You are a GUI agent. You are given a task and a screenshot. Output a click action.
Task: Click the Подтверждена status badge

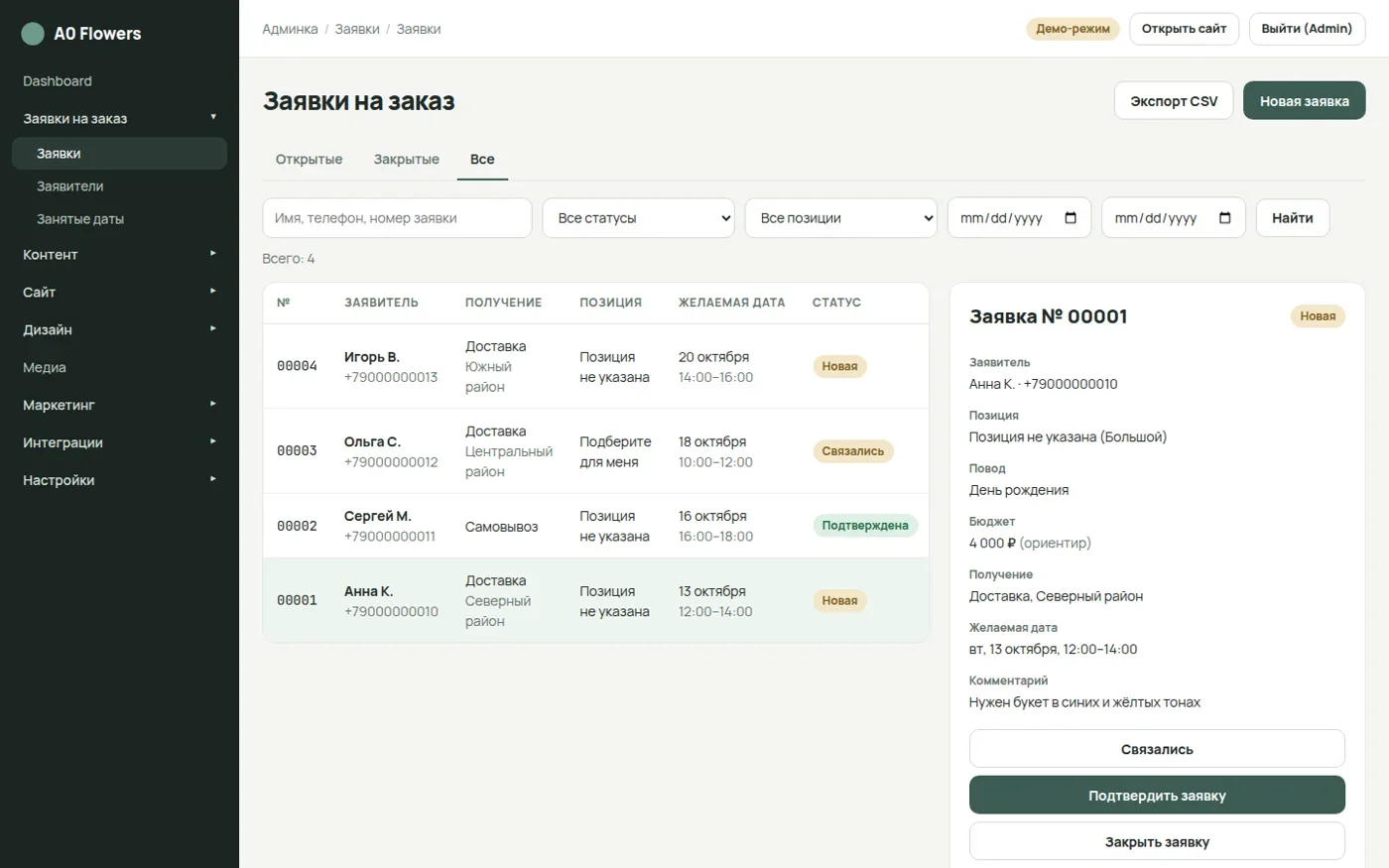pyautogui.click(x=864, y=526)
